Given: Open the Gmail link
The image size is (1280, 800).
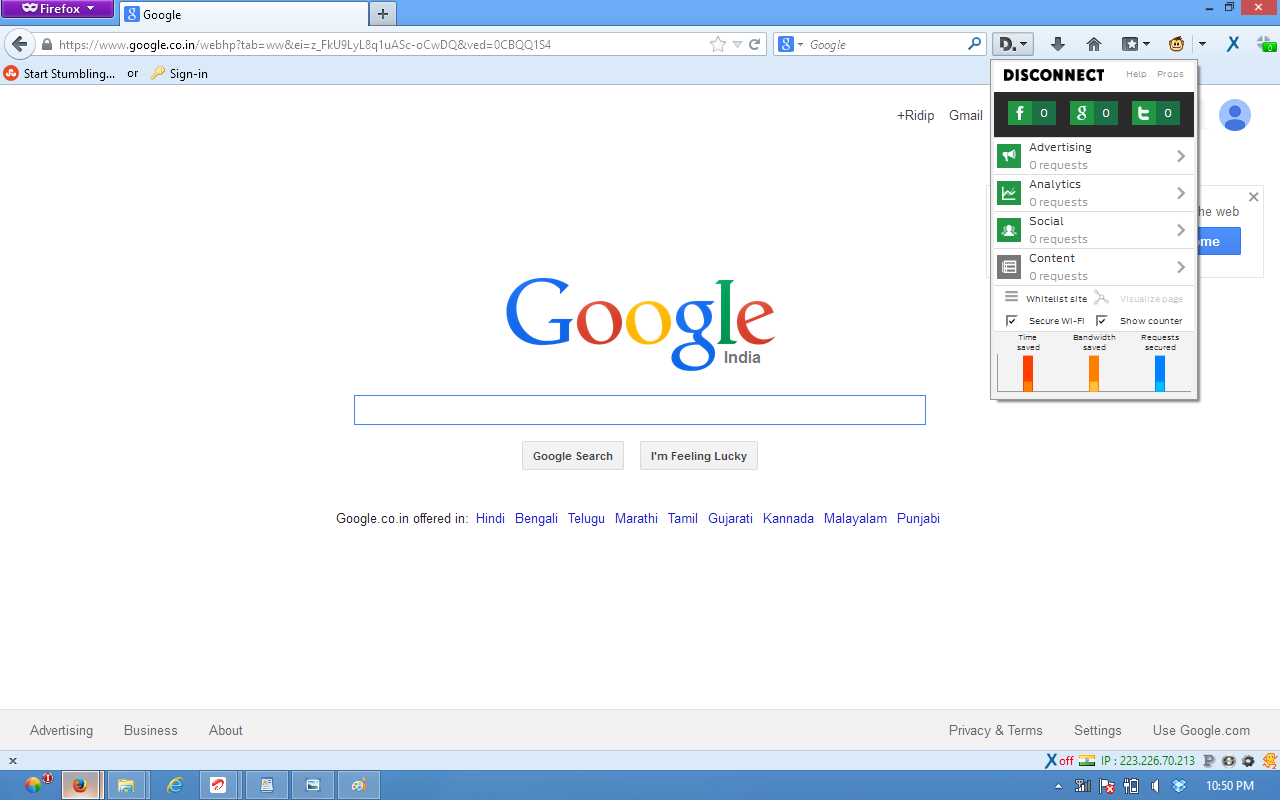Looking at the screenshot, I should [x=966, y=115].
